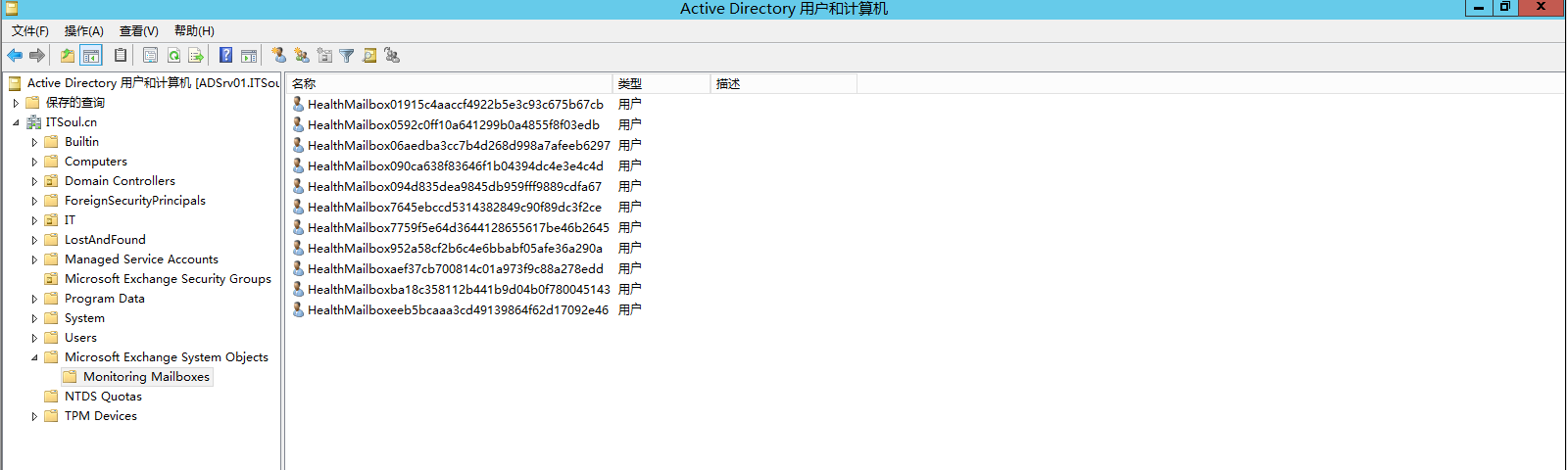Open the 帮助(H) menu
1568x470 pixels.
click(x=194, y=31)
